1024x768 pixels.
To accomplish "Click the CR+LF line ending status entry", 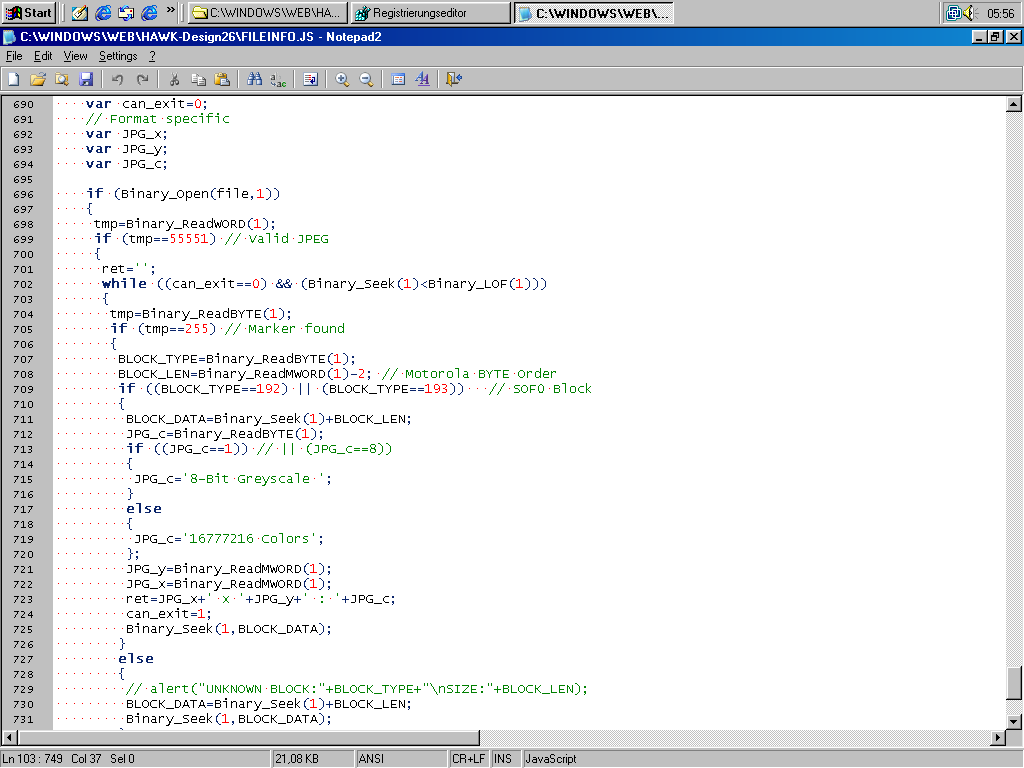I will pos(468,759).
